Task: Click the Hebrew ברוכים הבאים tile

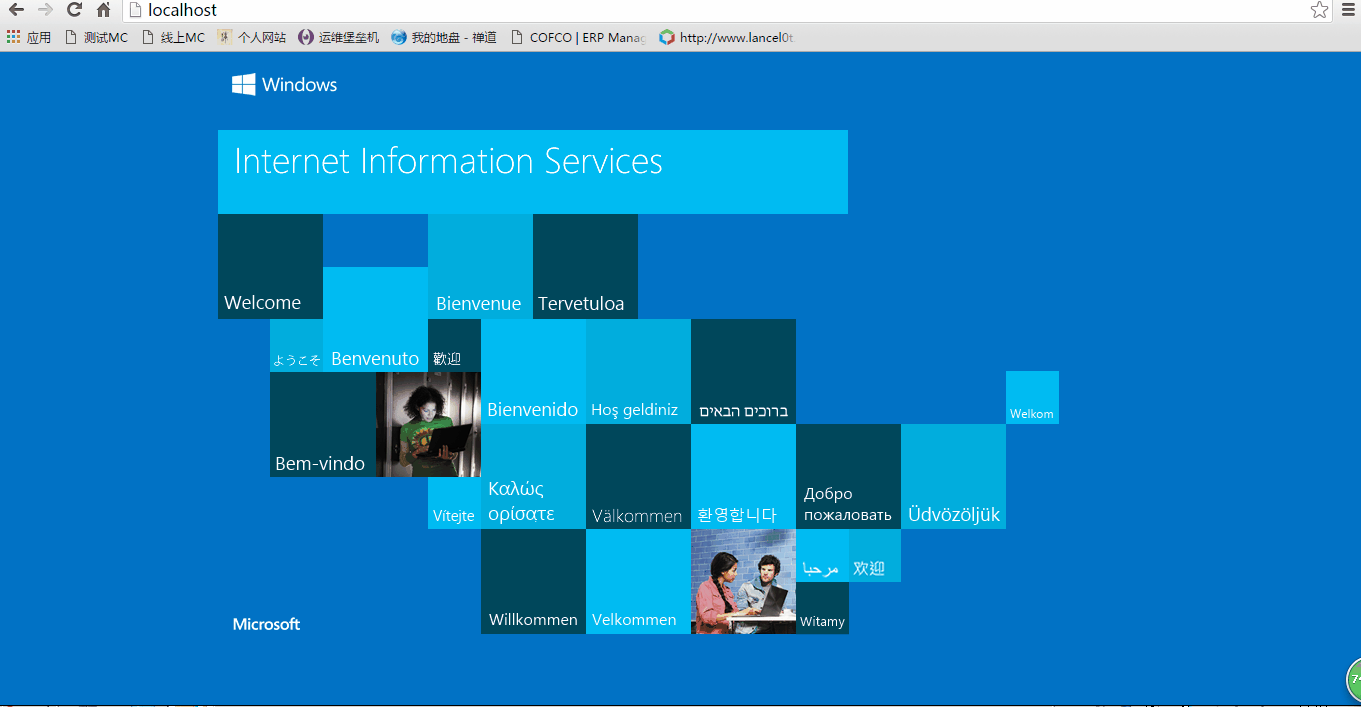Action: (x=743, y=371)
